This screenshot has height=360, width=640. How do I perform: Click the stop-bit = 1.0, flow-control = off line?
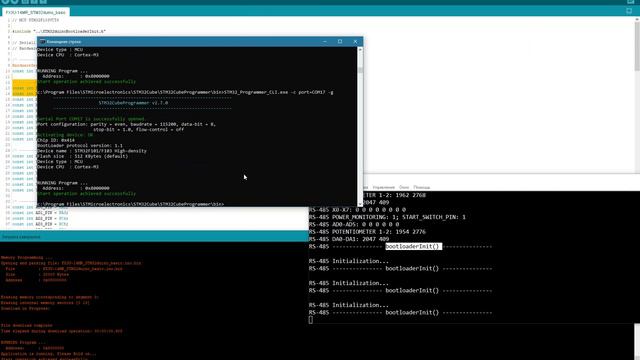tap(138, 129)
